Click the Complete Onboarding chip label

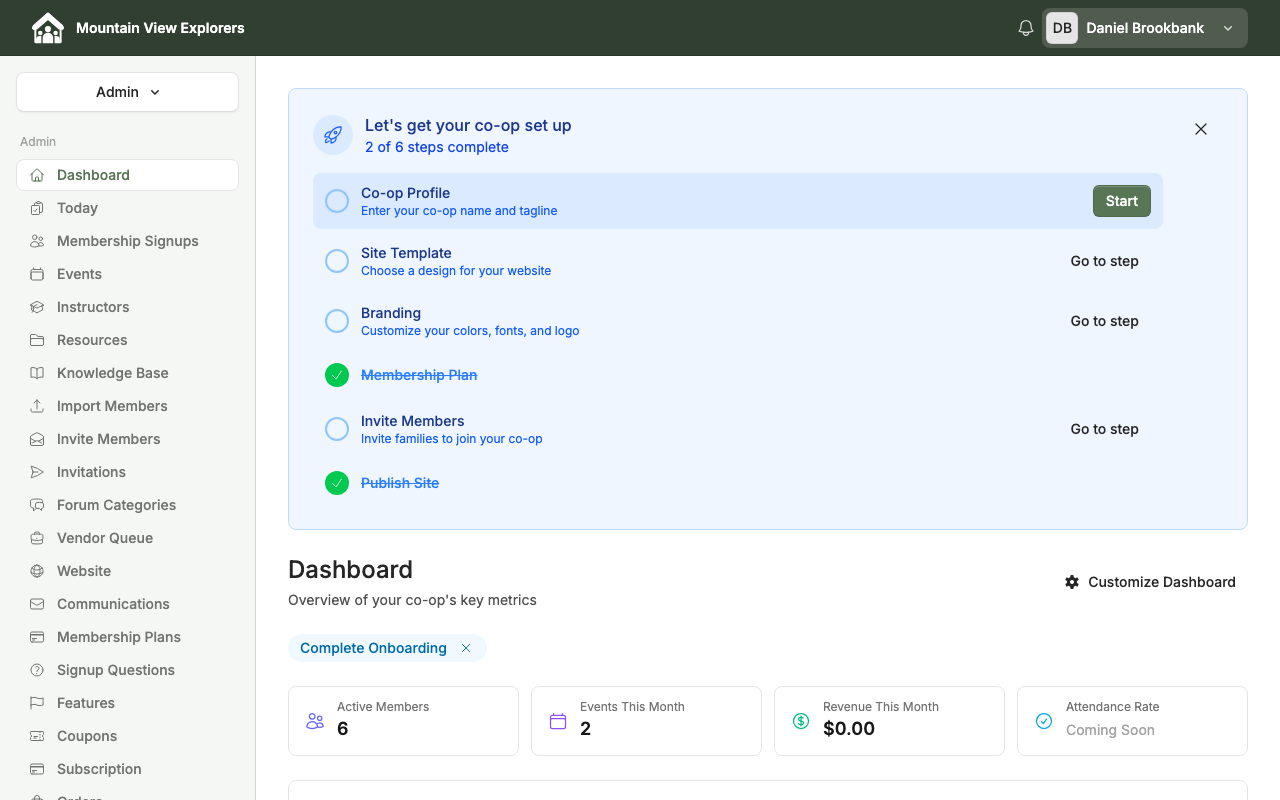tap(373, 648)
